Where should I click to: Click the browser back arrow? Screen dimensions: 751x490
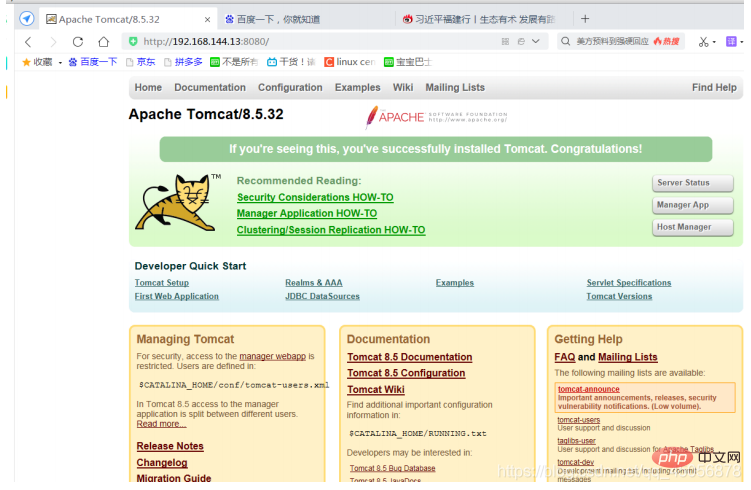coord(28,42)
